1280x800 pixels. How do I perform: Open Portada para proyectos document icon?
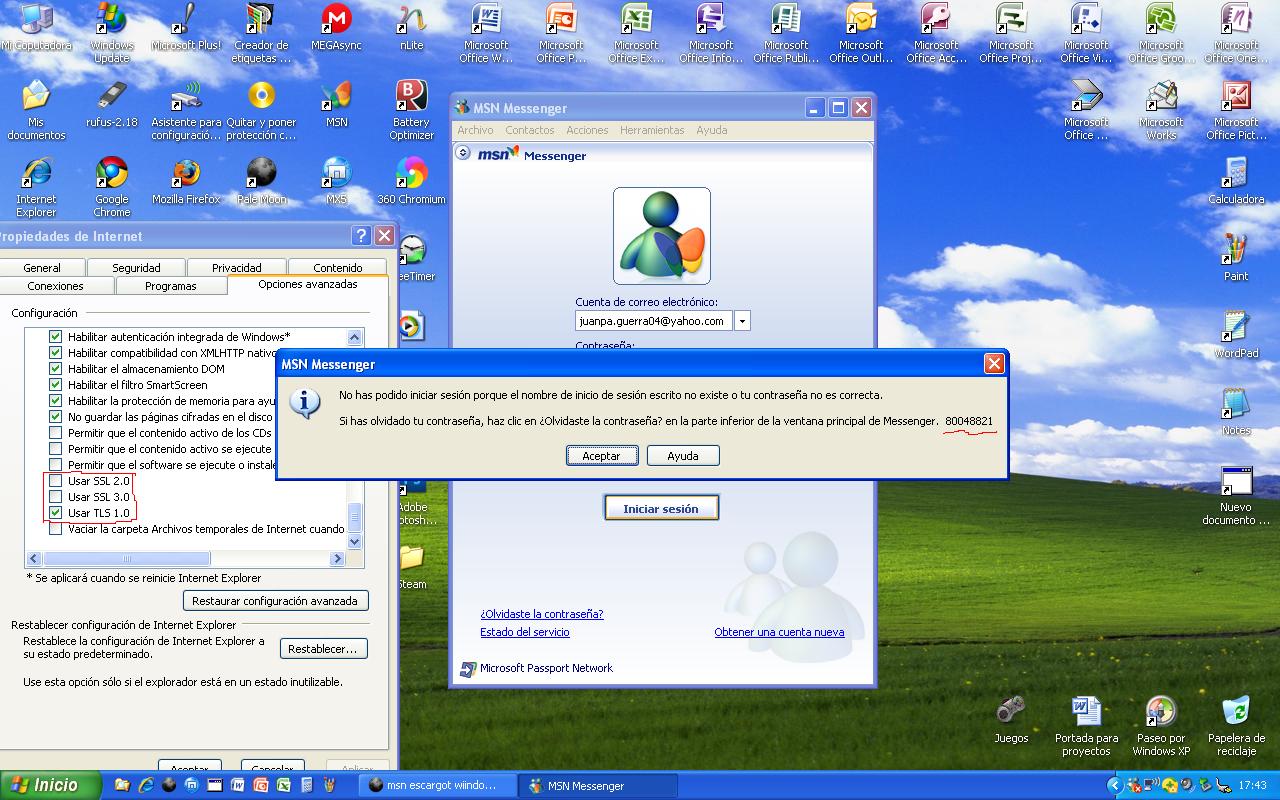point(1086,726)
